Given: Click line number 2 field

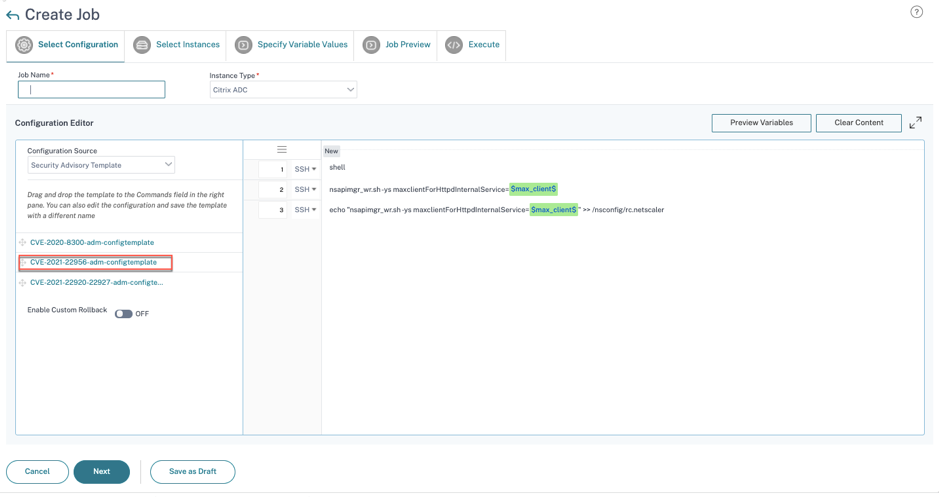Looking at the screenshot, I should (273, 190).
